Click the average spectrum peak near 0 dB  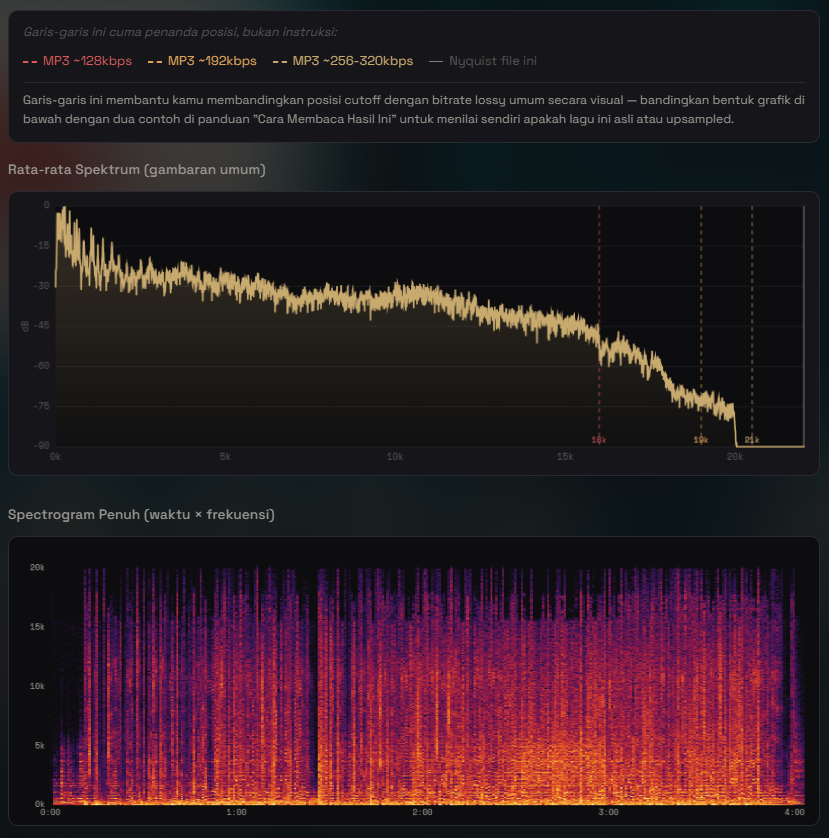pos(64,210)
